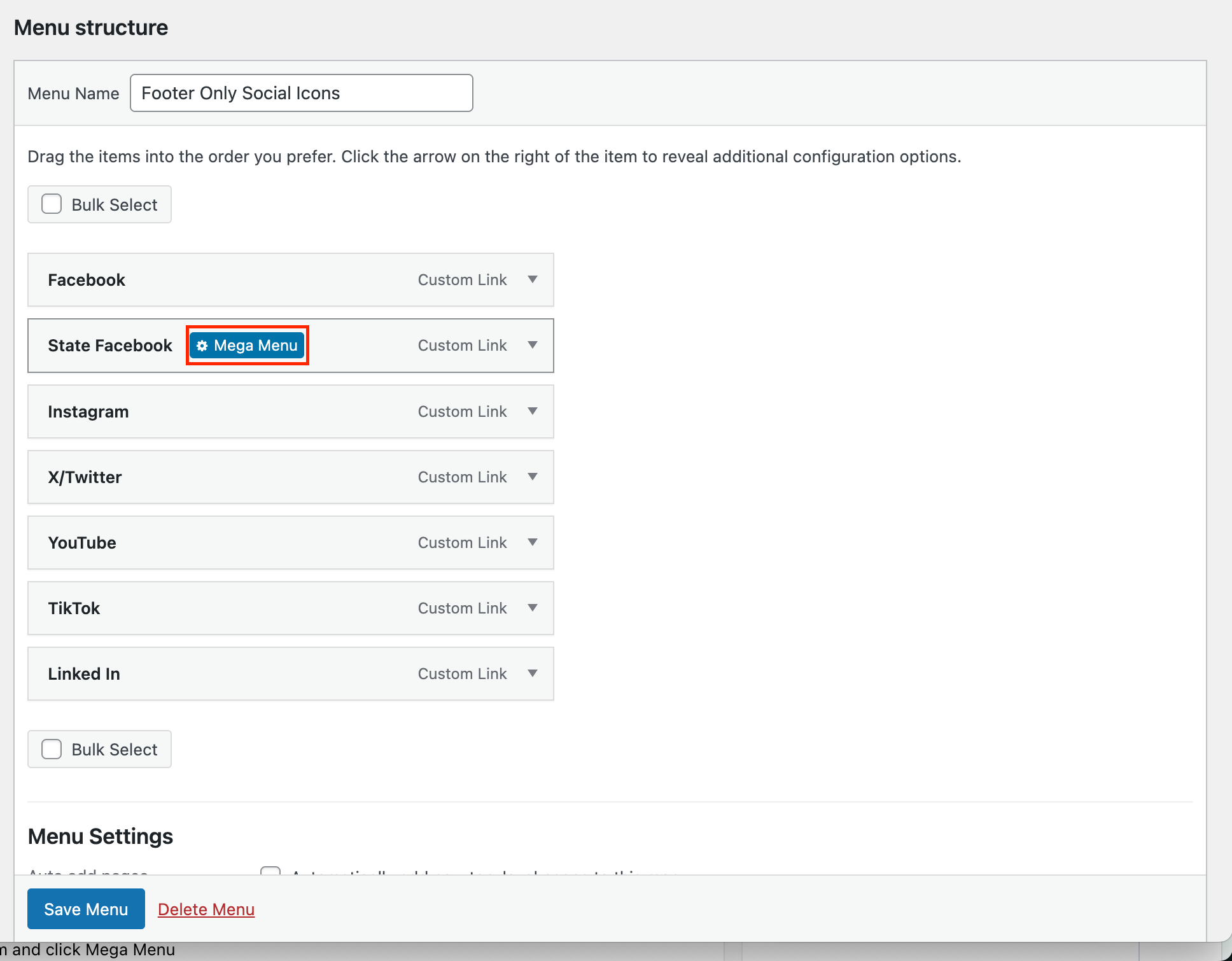Expand the X/Twitter menu item arrow

[533, 477]
